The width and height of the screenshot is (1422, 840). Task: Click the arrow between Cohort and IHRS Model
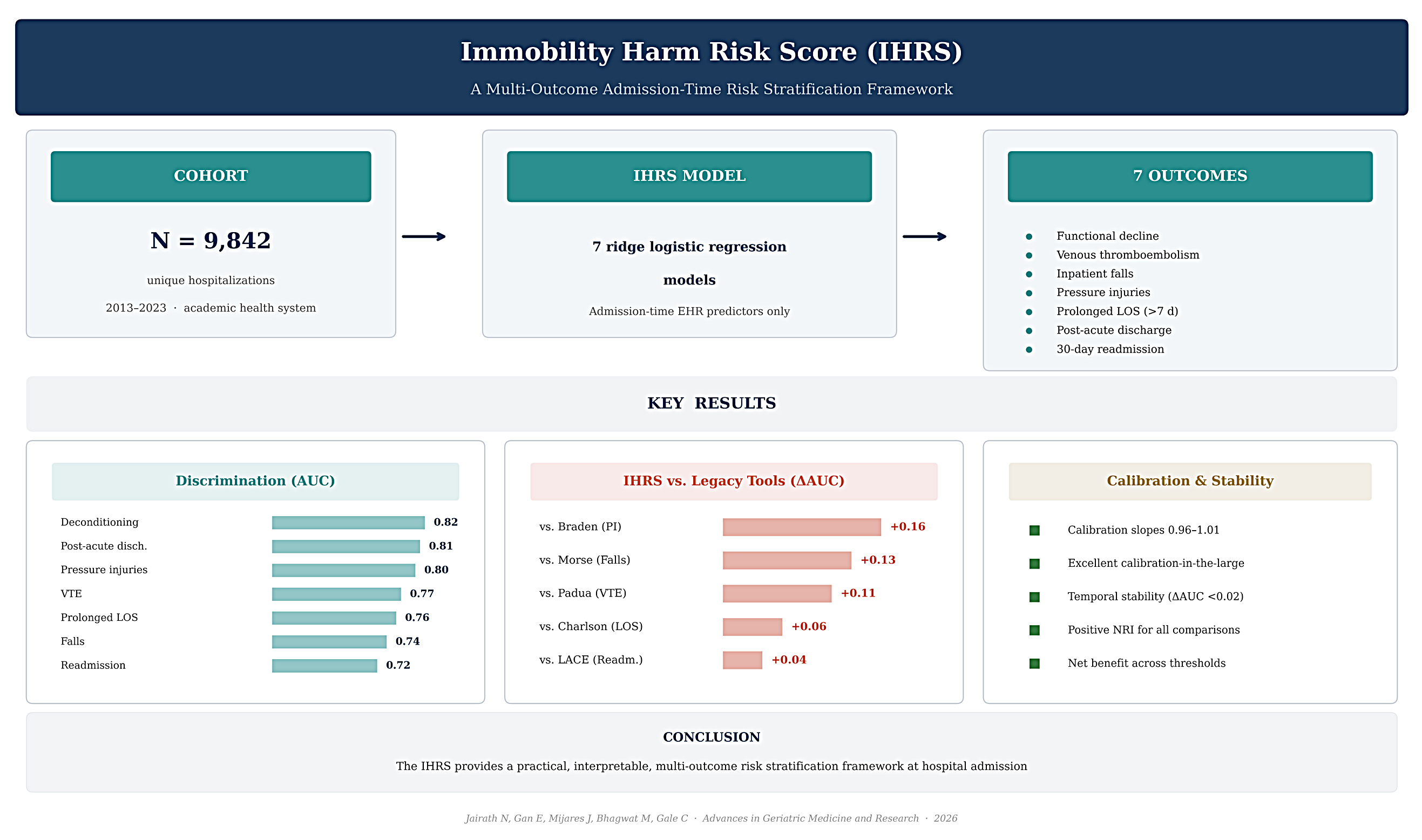coord(423,236)
